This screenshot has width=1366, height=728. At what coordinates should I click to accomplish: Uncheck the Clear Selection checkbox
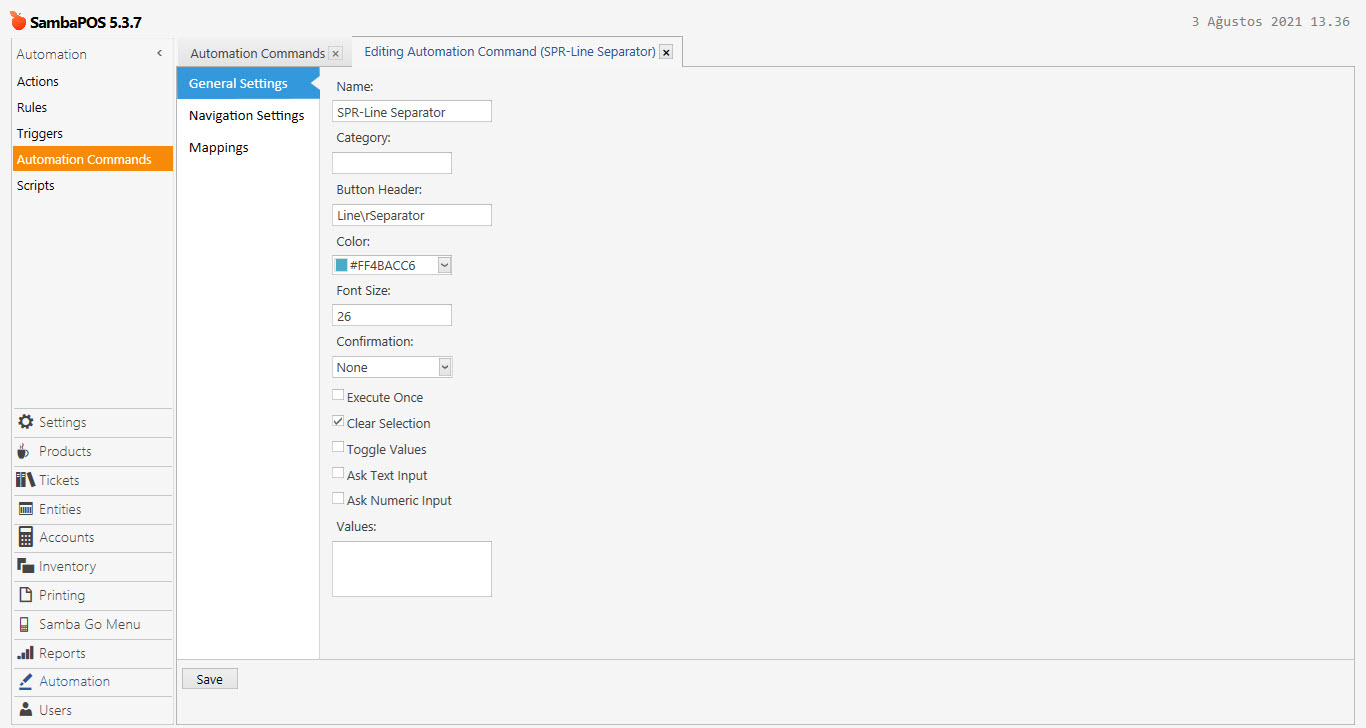pyautogui.click(x=338, y=422)
